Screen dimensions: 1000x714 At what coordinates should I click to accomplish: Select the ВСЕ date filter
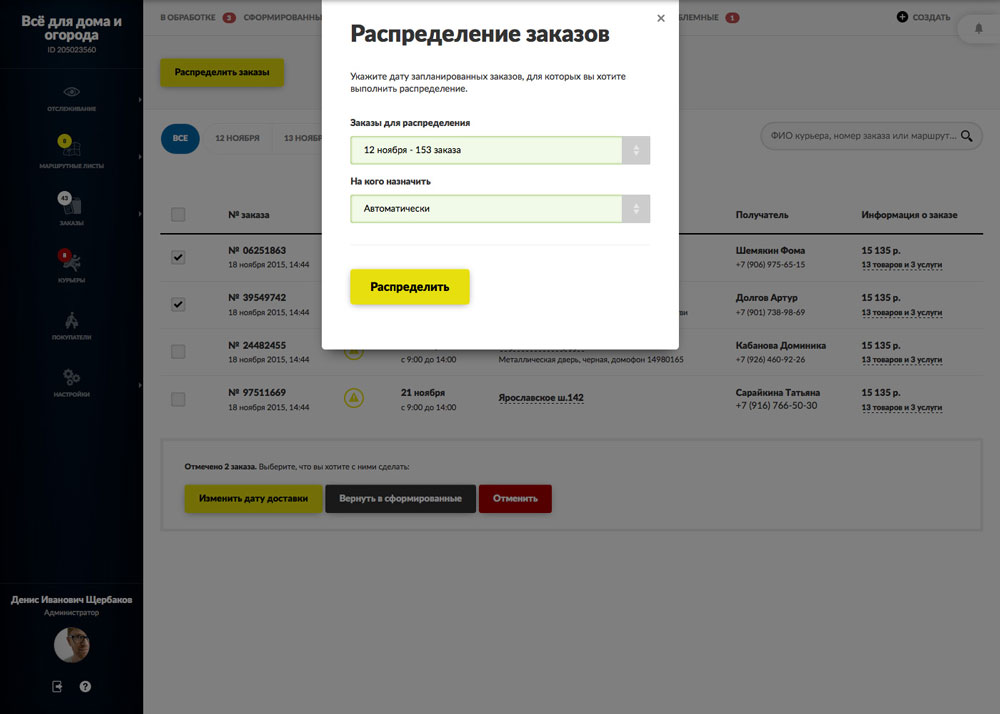(x=180, y=138)
